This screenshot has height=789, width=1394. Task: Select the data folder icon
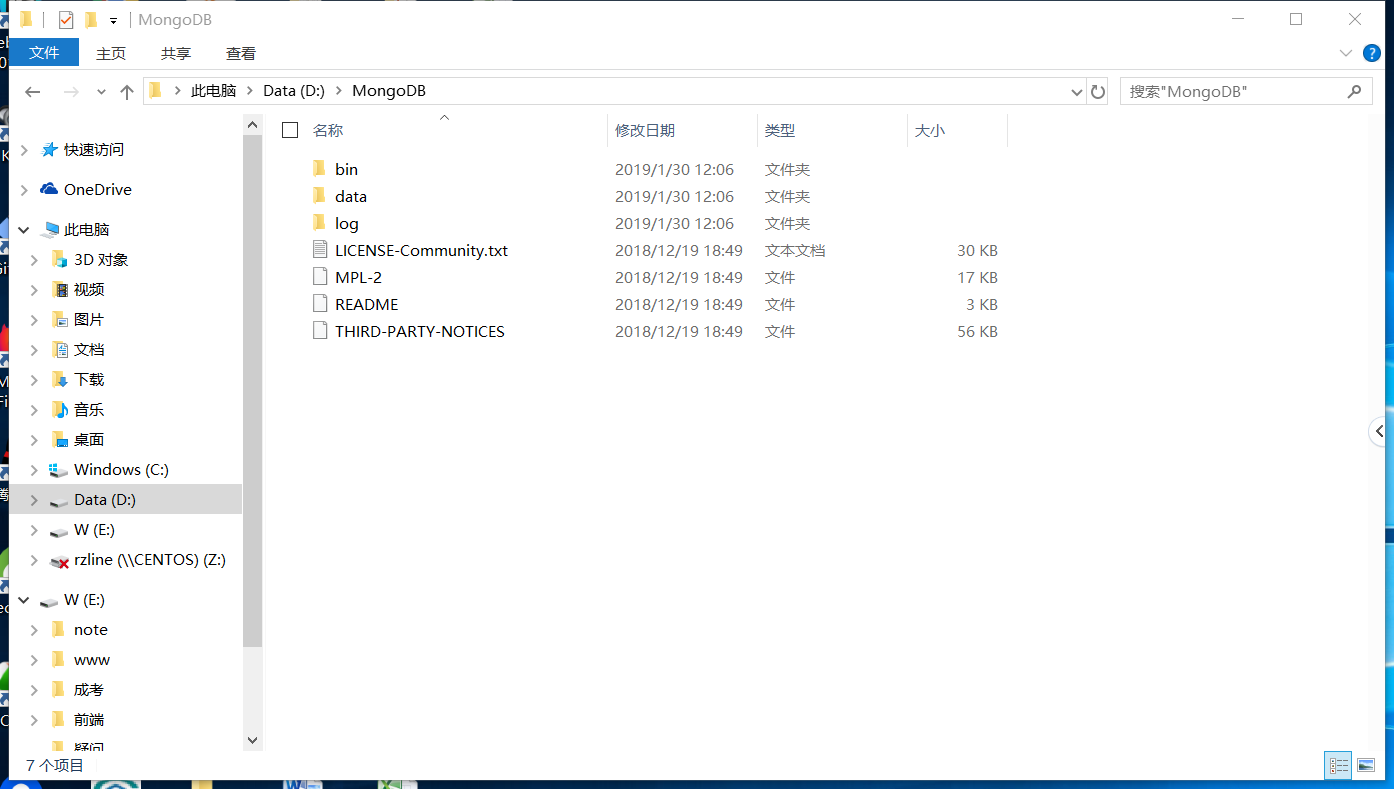point(319,196)
